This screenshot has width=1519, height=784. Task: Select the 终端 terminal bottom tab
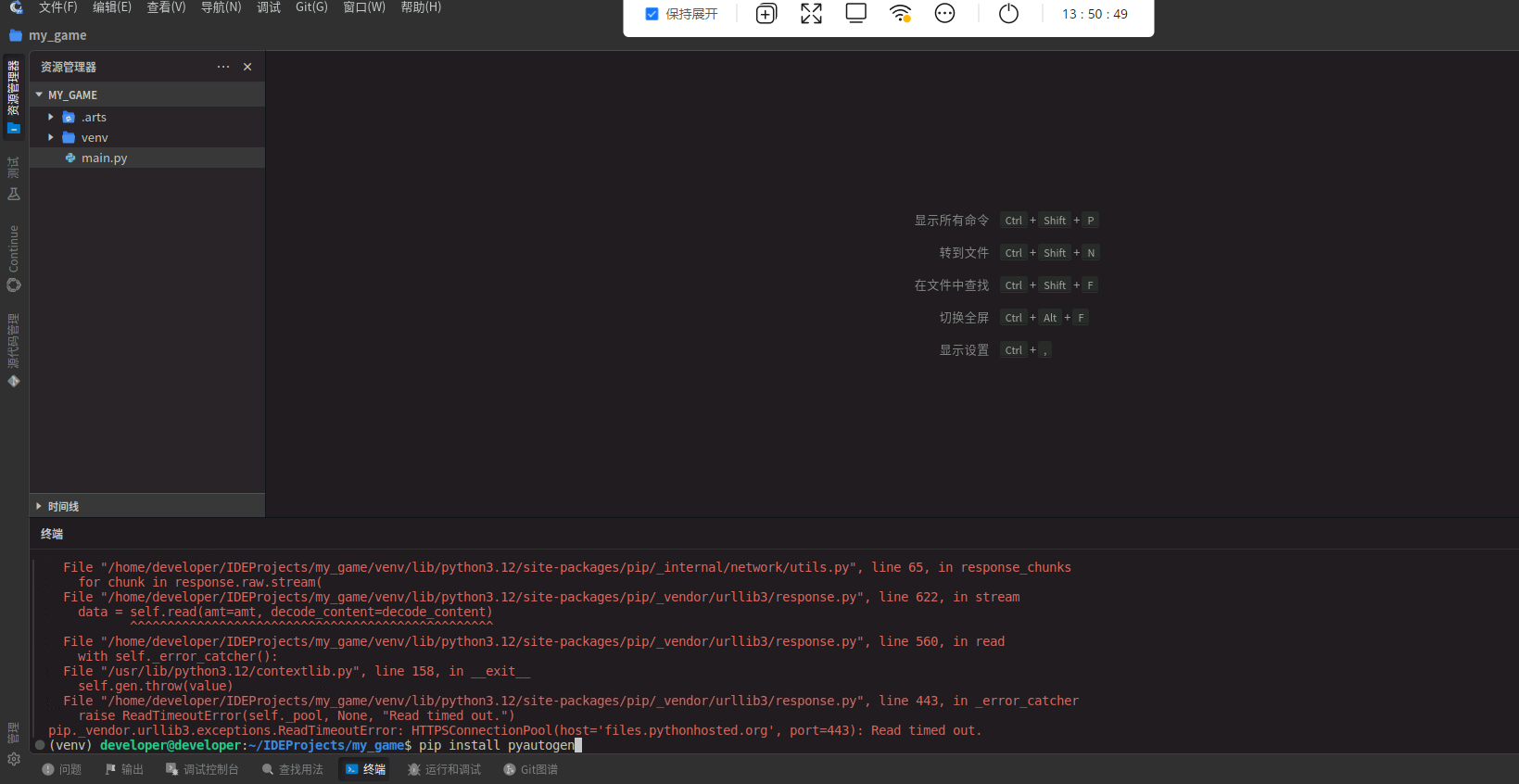tap(366, 769)
